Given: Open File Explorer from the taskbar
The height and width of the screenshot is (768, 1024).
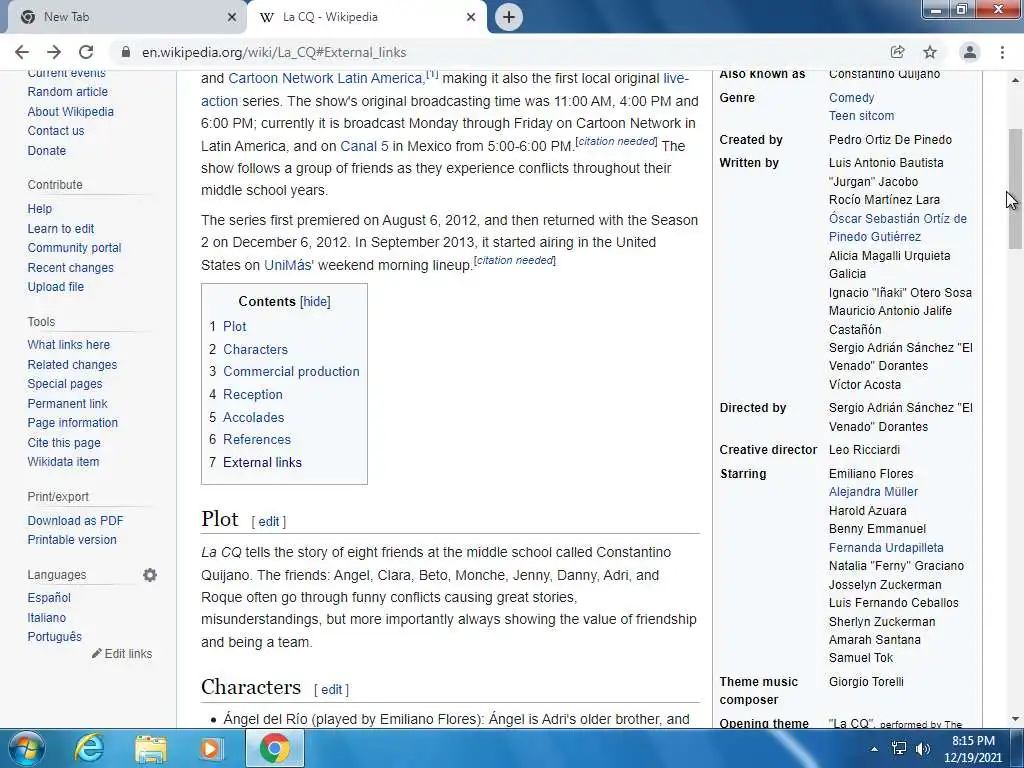Looking at the screenshot, I should [x=150, y=748].
